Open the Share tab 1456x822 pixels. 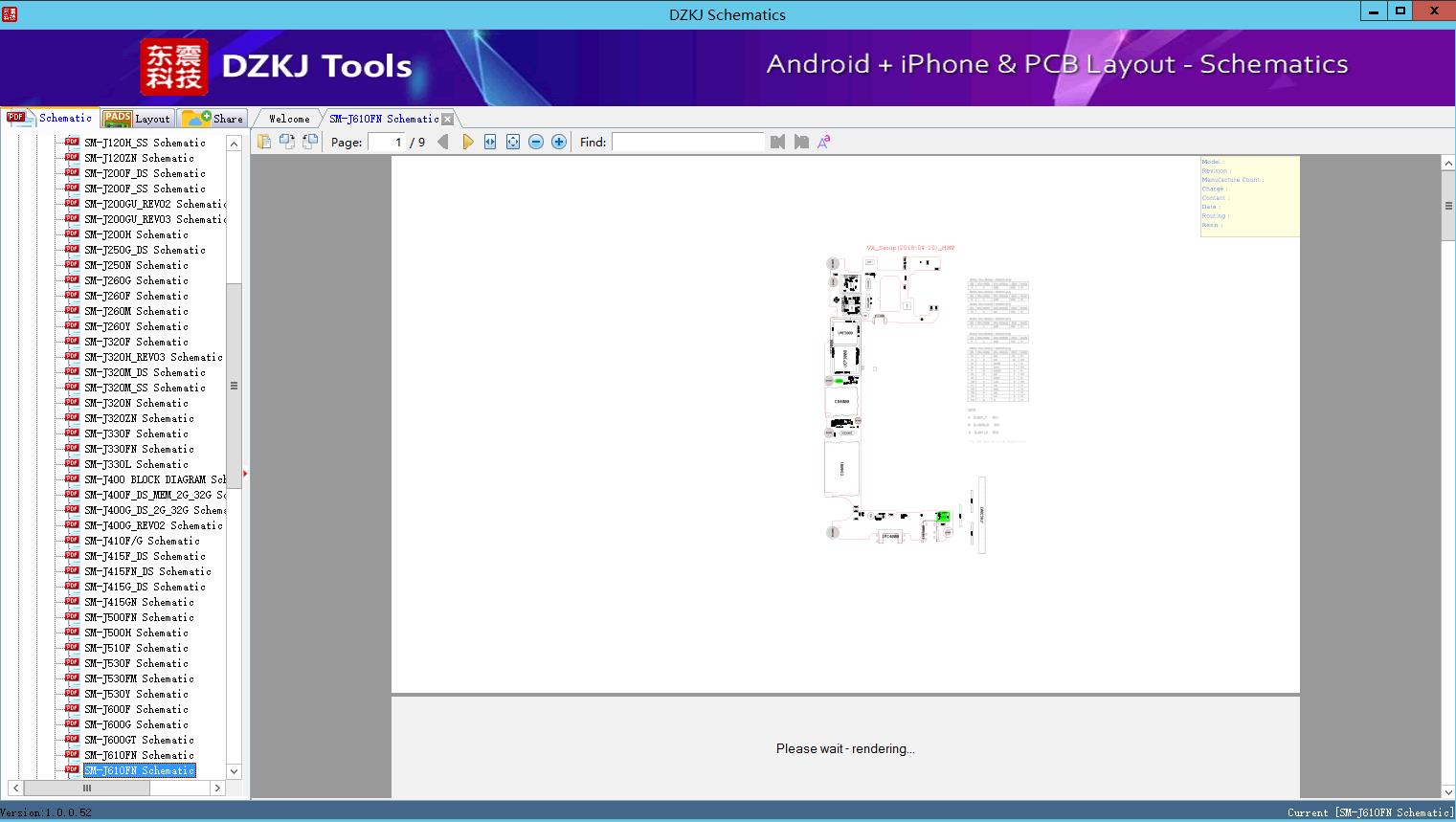pos(213,118)
